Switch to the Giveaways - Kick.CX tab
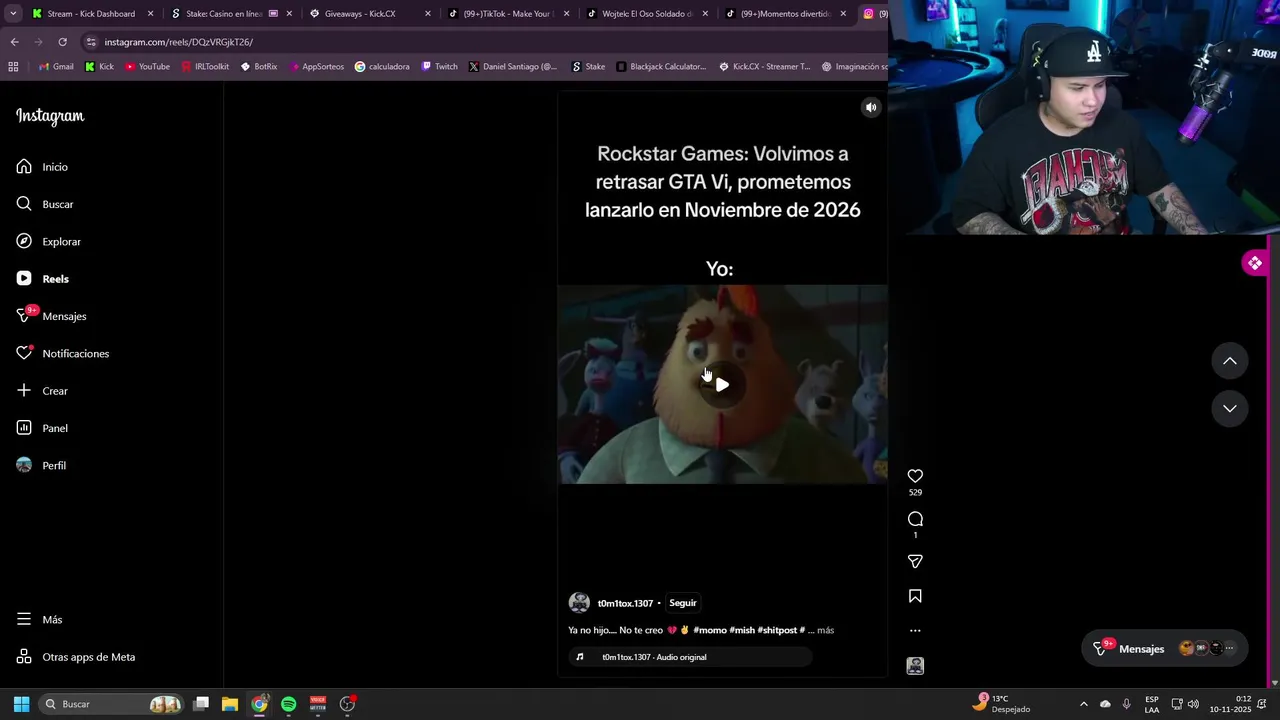 coord(361,14)
